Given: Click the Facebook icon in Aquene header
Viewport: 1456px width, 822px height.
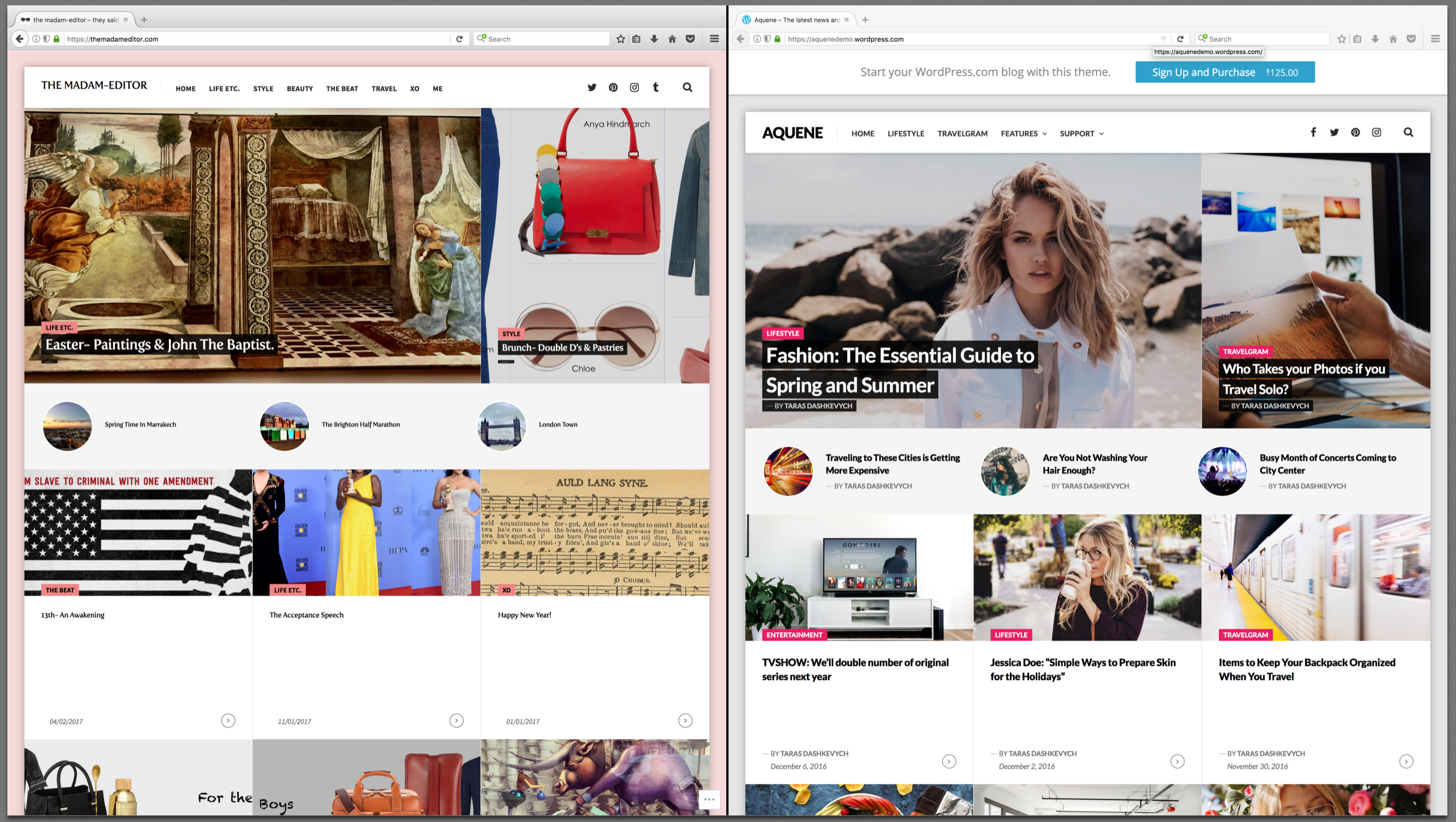Looking at the screenshot, I should (1313, 132).
